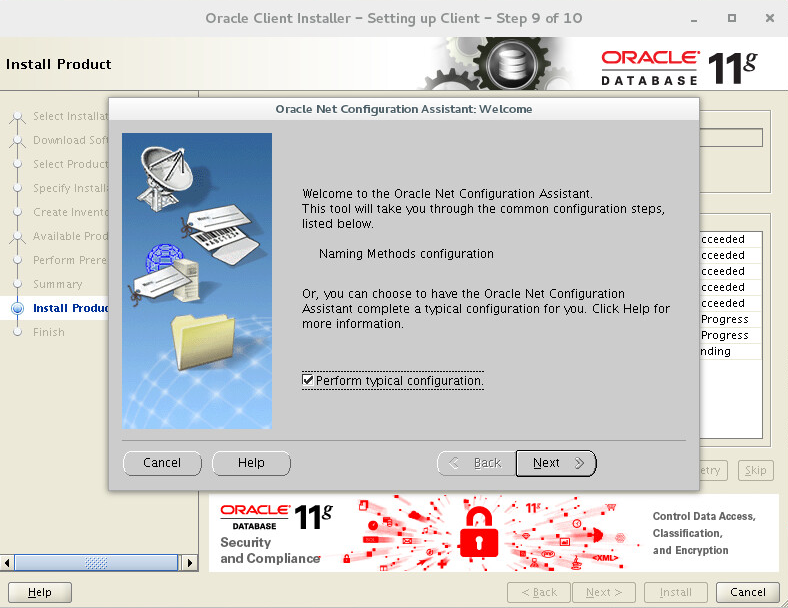This screenshot has width=788, height=608.
Task: Click the Install Product step bullet
Action: click(18, 308)
